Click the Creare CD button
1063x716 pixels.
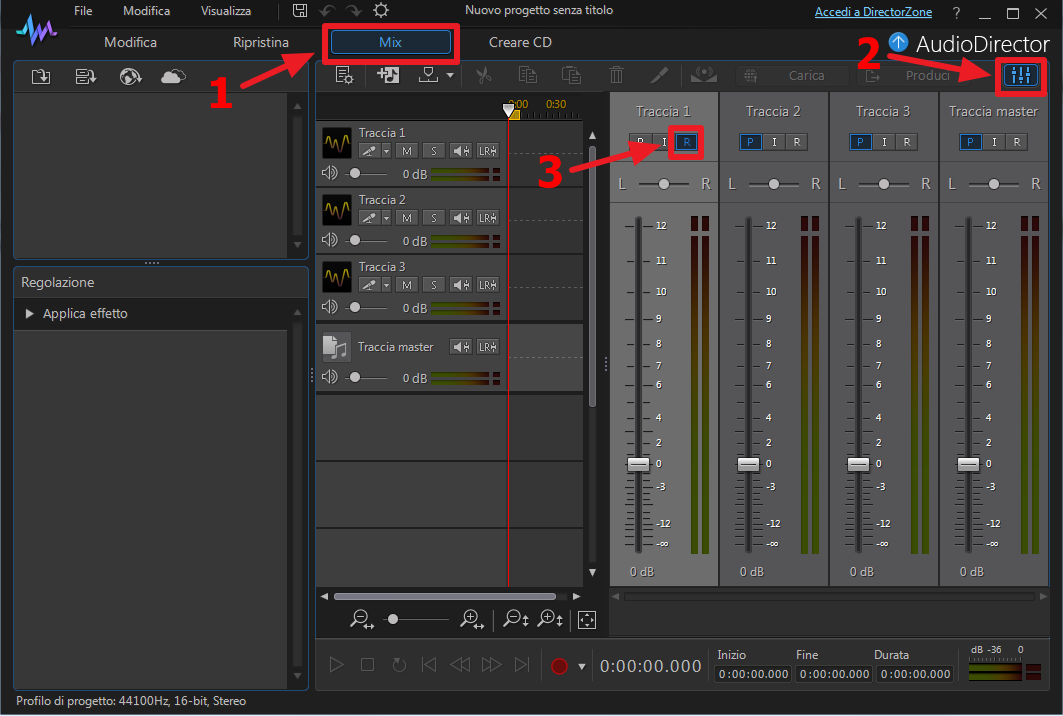[520, 42]
